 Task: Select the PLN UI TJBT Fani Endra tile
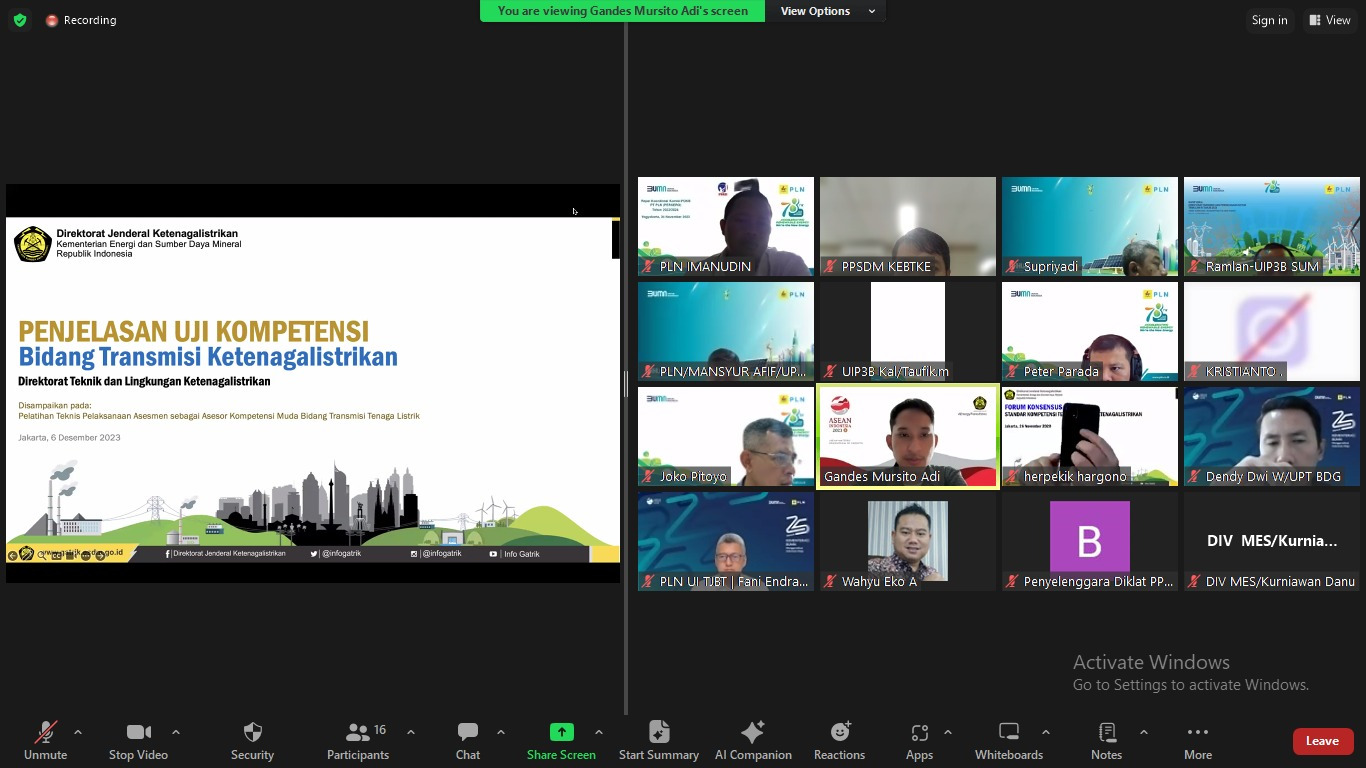tap(726, 542)
